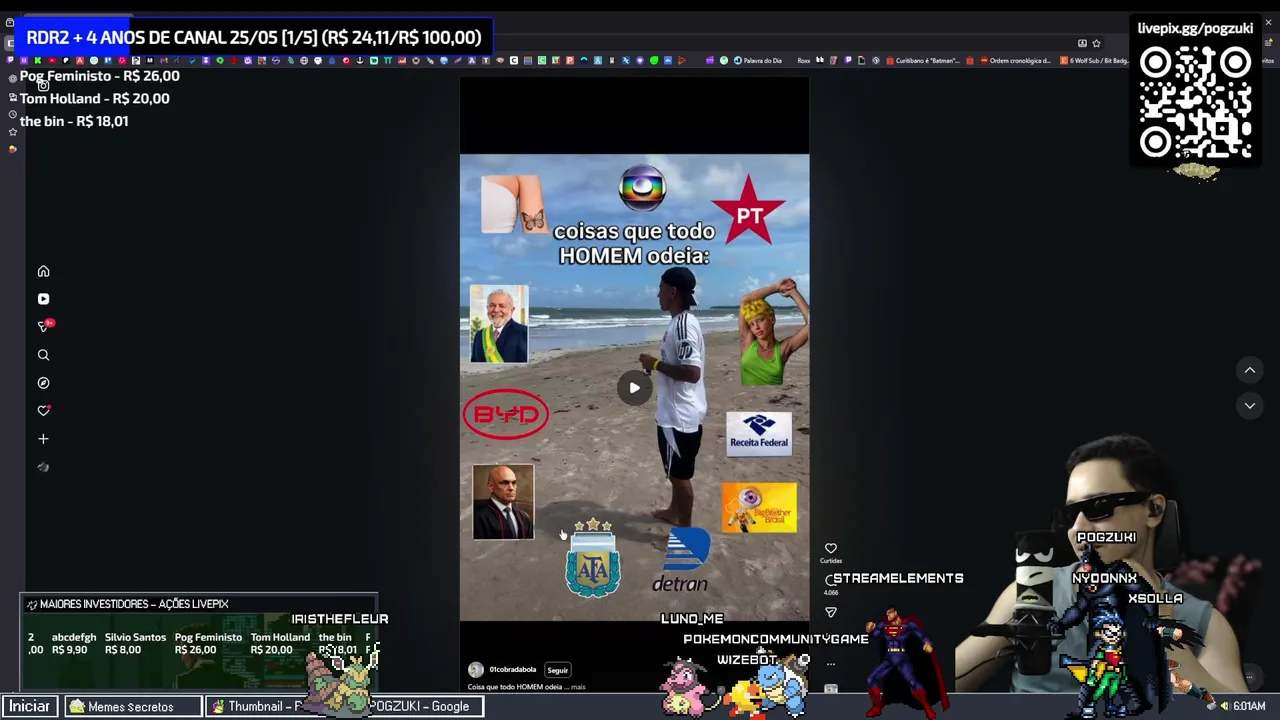Open the video feed icon in sidebar

pos(43,299)
